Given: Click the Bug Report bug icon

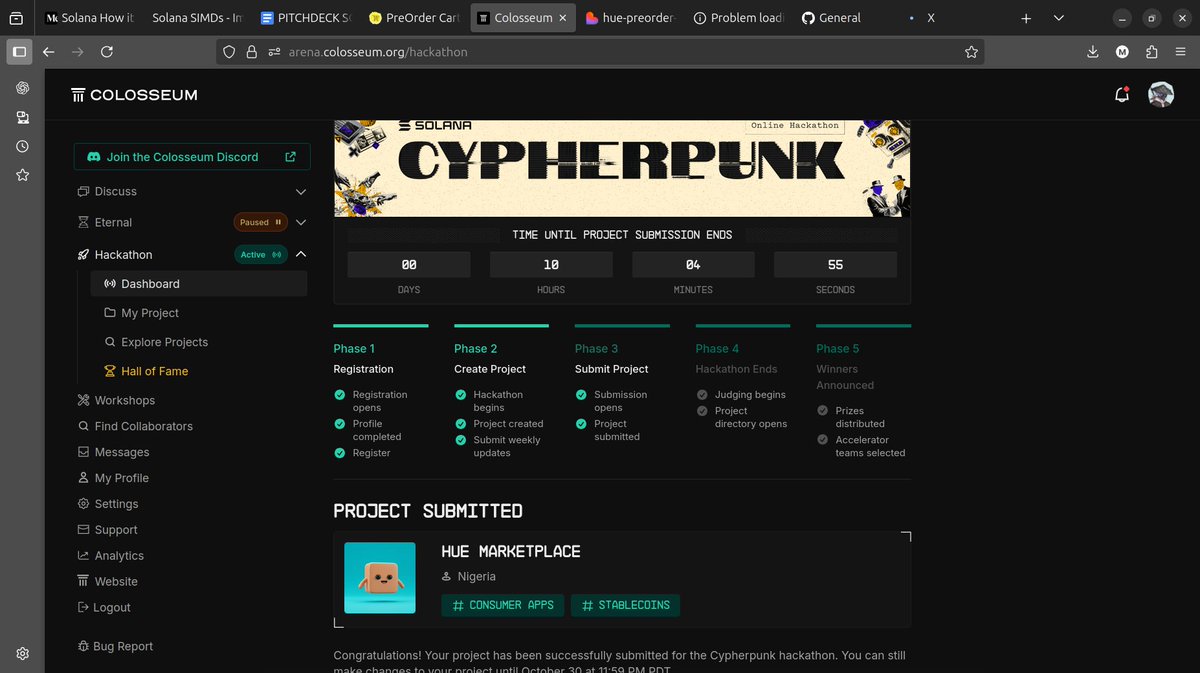Looking at the screenshot, I should (x=84, y=646).
